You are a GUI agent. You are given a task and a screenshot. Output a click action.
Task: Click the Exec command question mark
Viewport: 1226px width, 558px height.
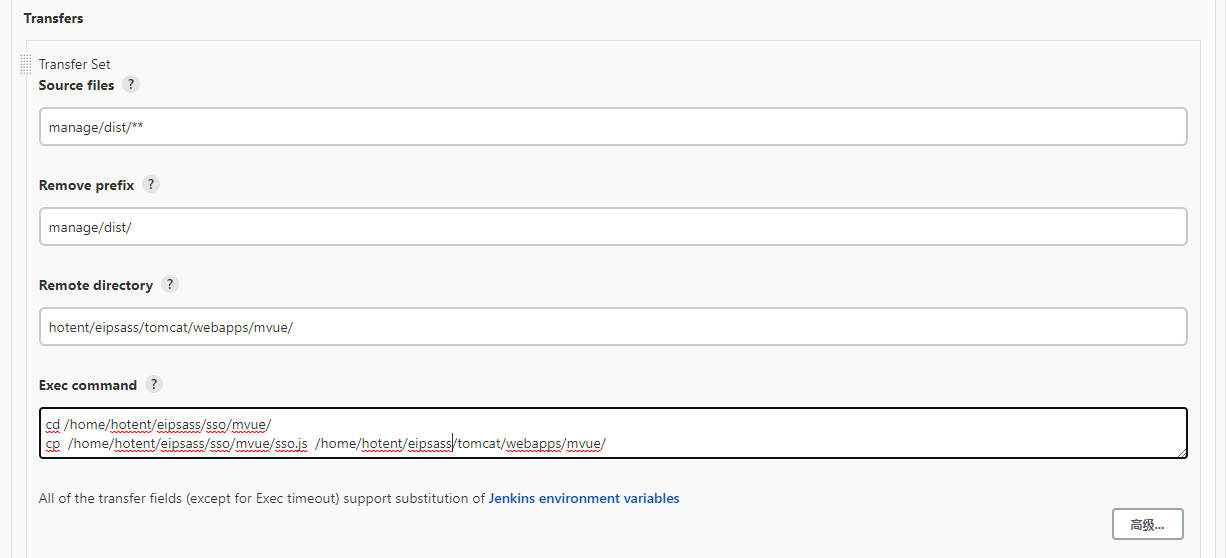pos(154,385)
